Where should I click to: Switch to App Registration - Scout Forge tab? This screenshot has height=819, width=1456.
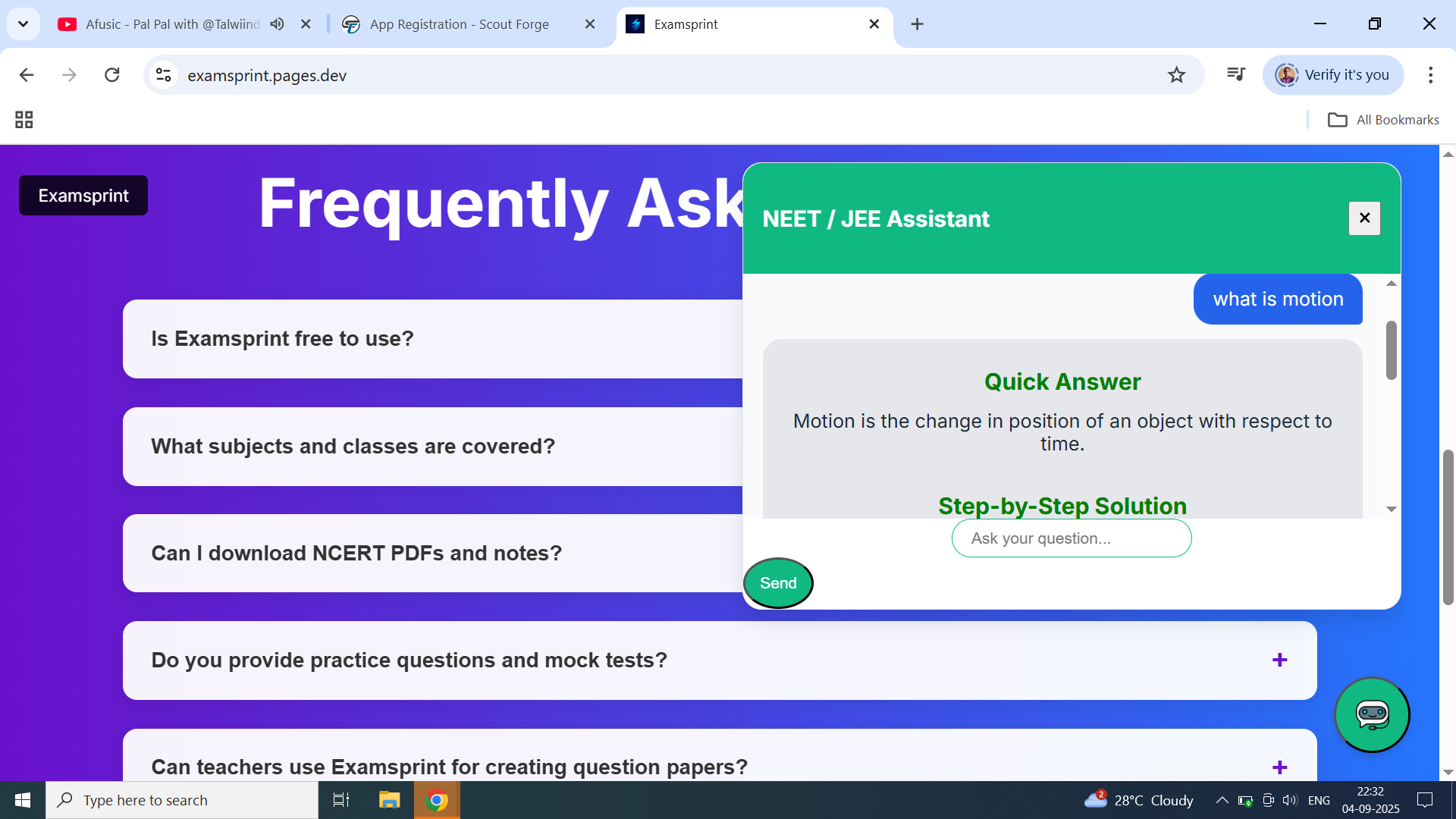pos(460,24)
